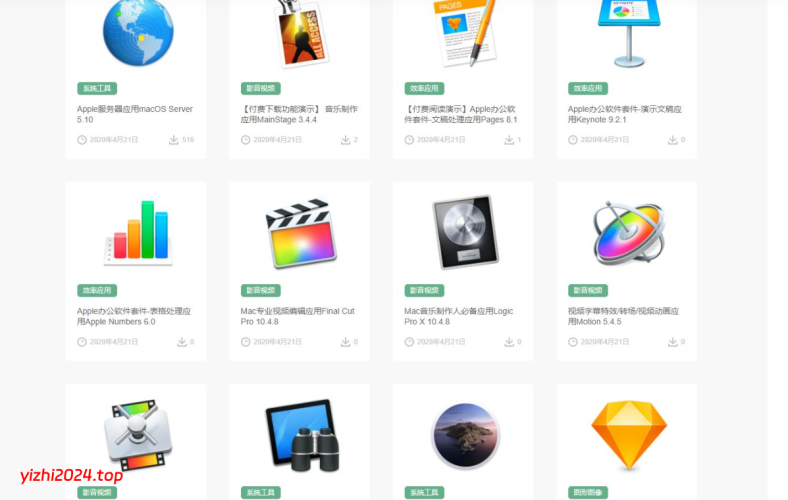The image size is (788, 500).
Task: Click download icon on Pages 8.1 card
Action: pyautogui.click(x=509, y=140)
